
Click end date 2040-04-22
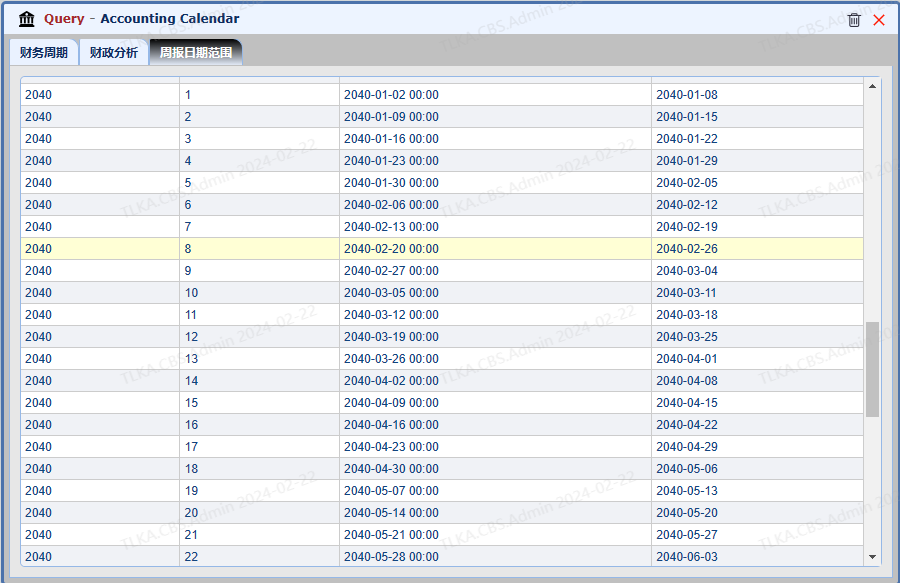(757, 425)
